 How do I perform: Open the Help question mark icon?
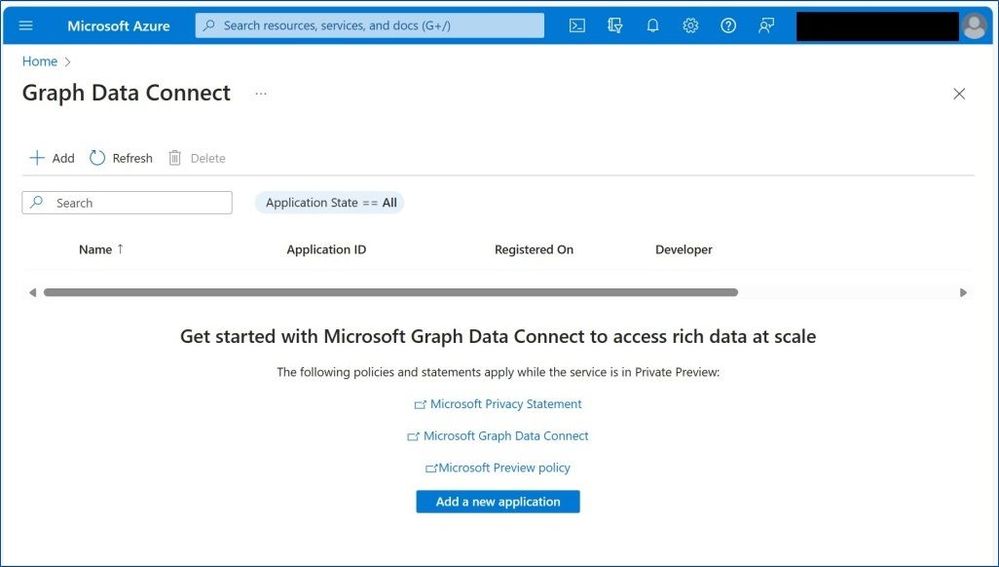(x=728, y=26)
